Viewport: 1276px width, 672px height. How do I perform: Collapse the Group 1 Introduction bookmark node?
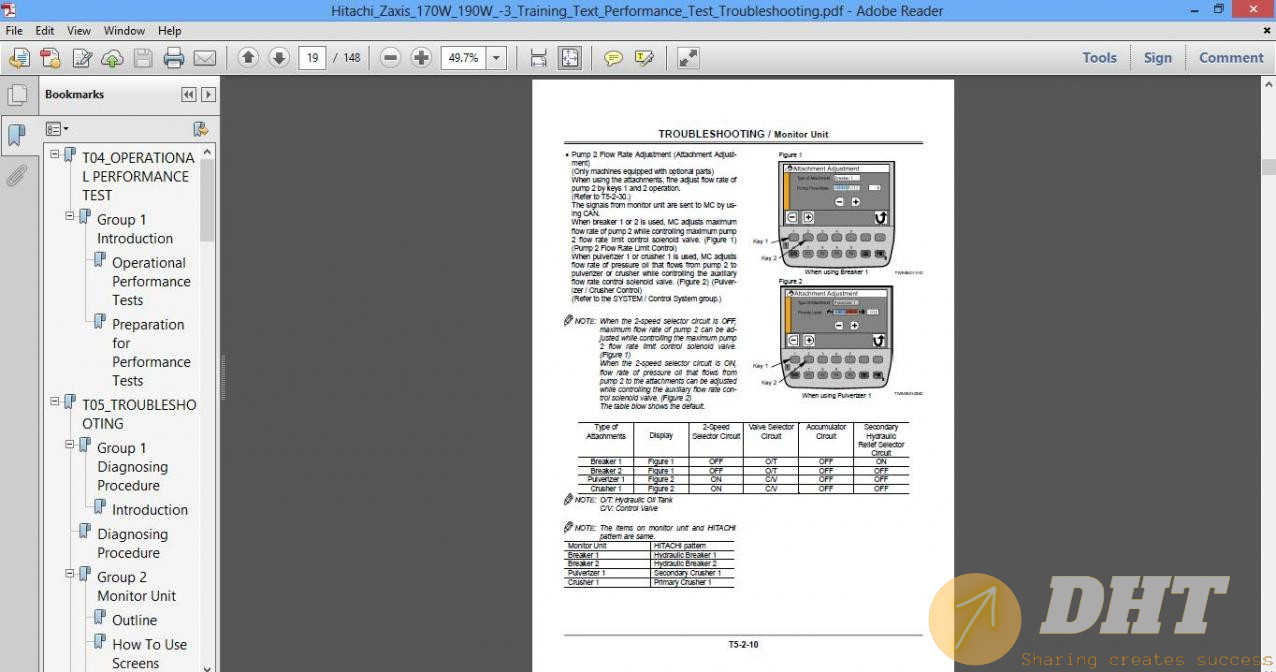[70, 216]
